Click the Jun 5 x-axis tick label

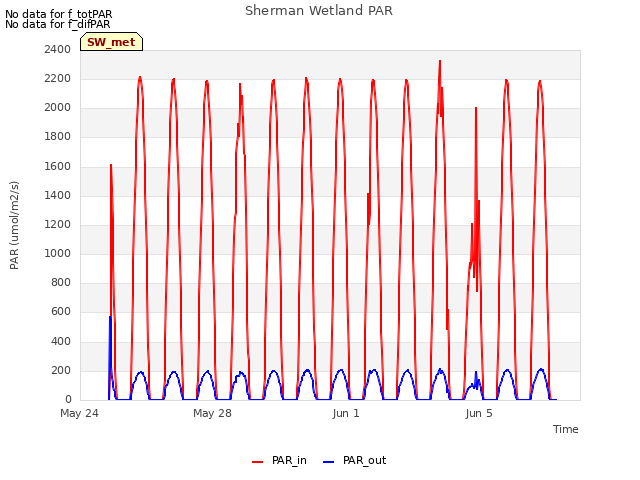479,413
